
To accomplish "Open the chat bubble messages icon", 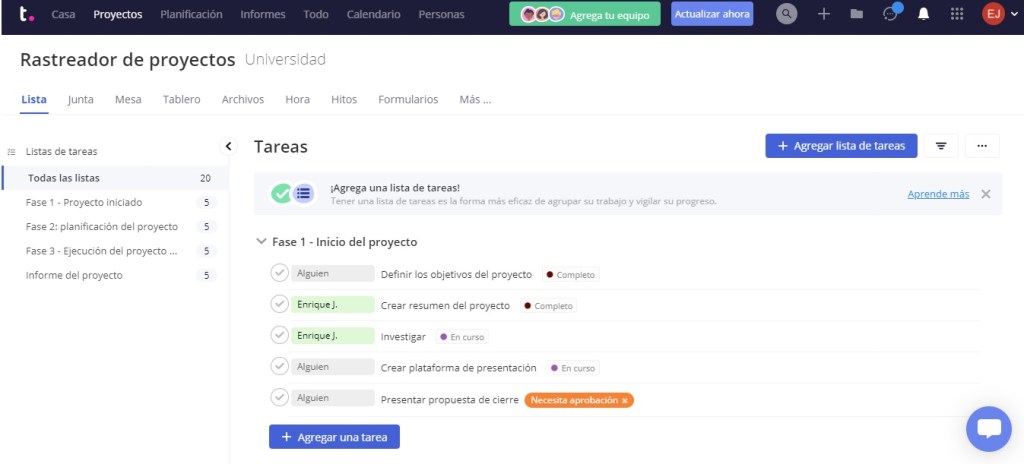I will point(890,14).
